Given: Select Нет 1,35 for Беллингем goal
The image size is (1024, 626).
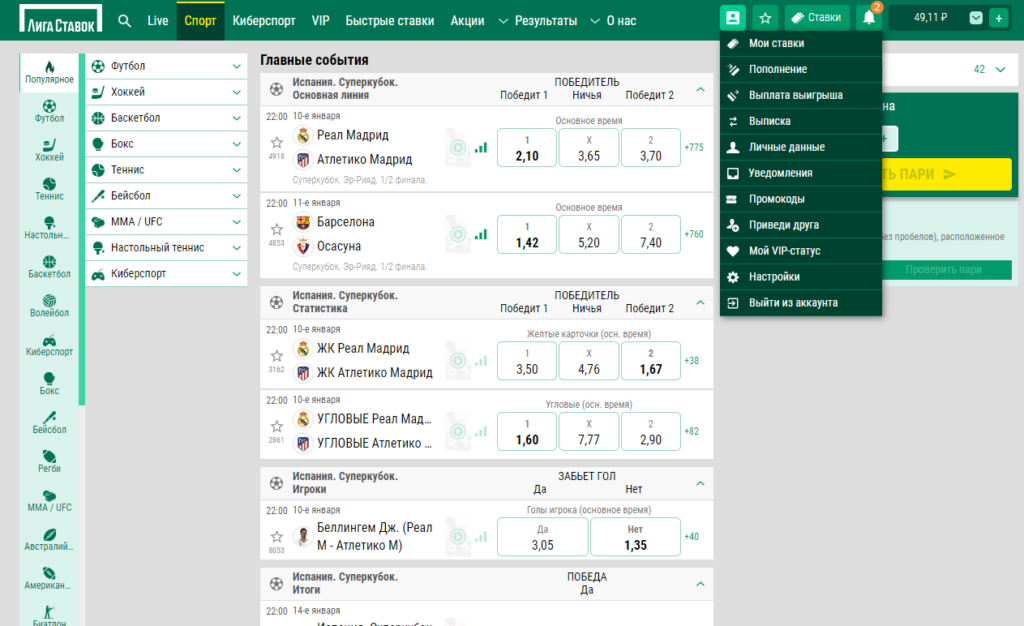Looking at the screenshot, I should click(x=635, y=537).
